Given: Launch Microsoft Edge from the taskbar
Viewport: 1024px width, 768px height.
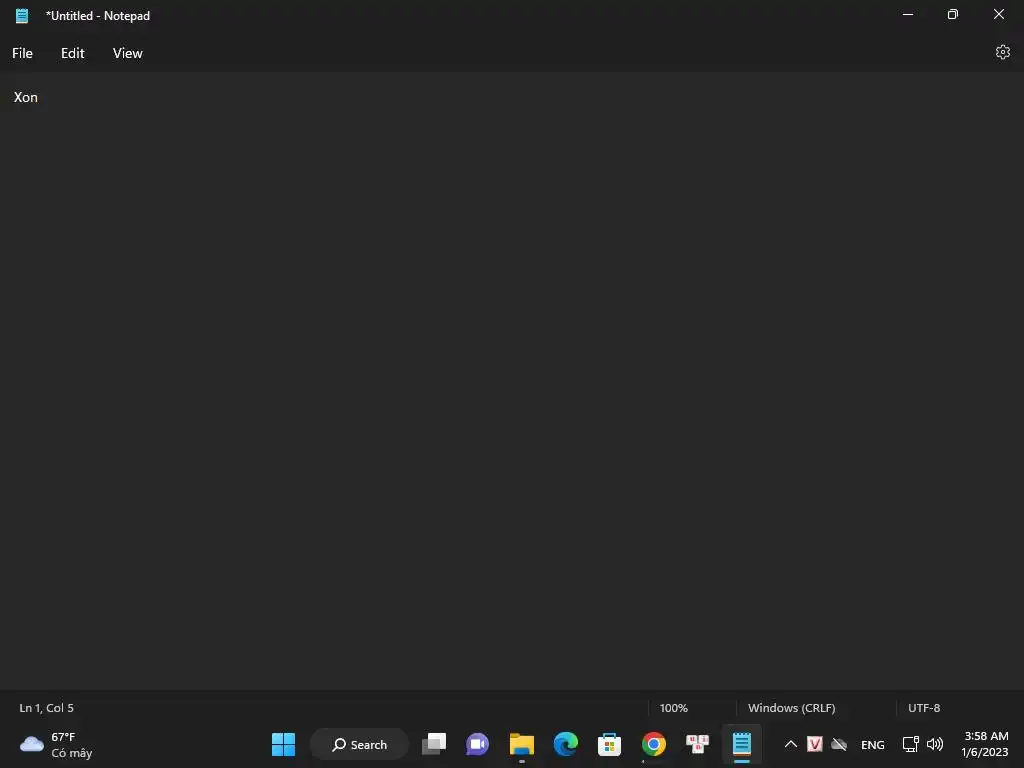Looking at the screenshot, I should coord(566,744).
